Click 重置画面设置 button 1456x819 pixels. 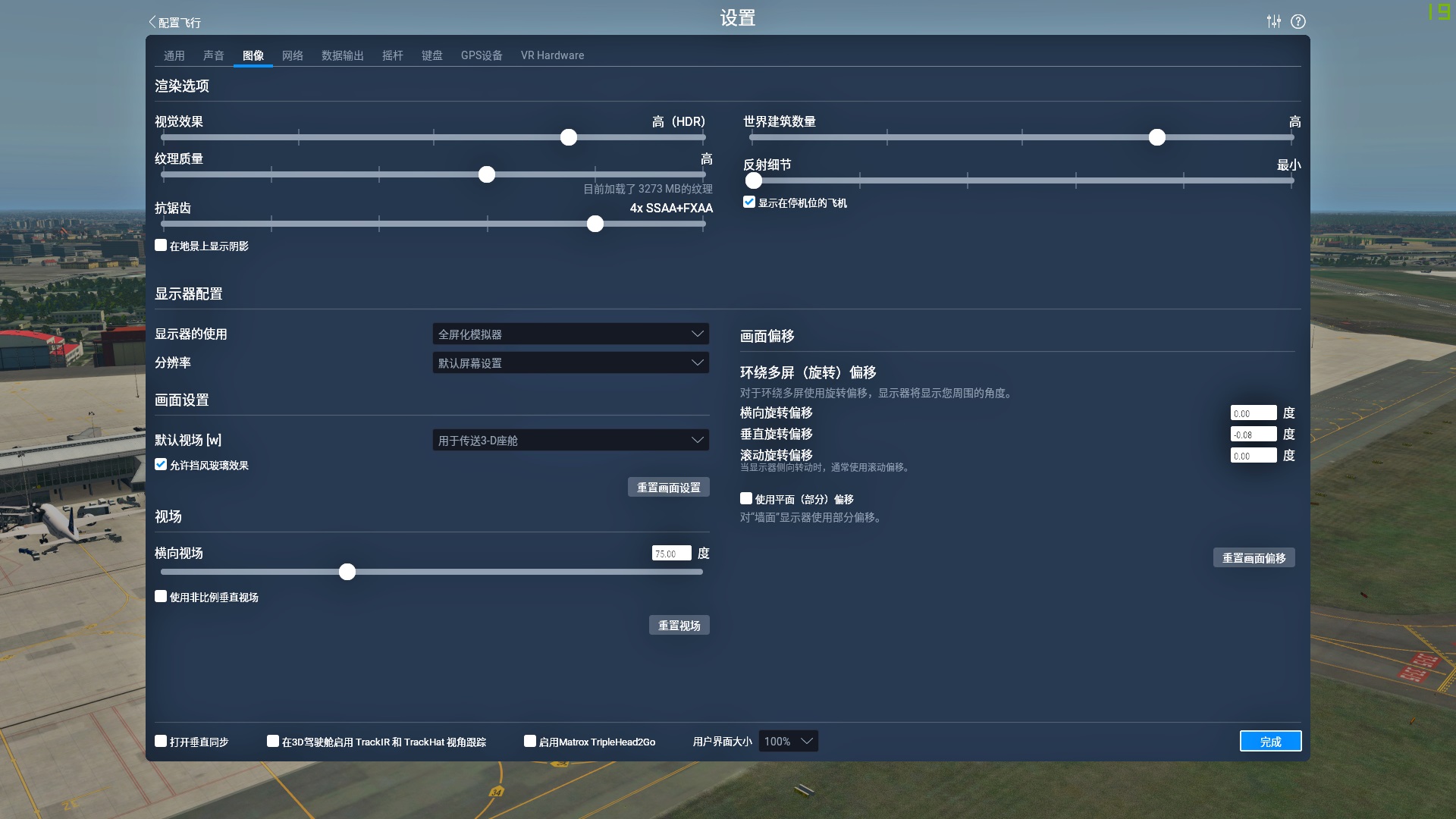(x=668, y=487)
